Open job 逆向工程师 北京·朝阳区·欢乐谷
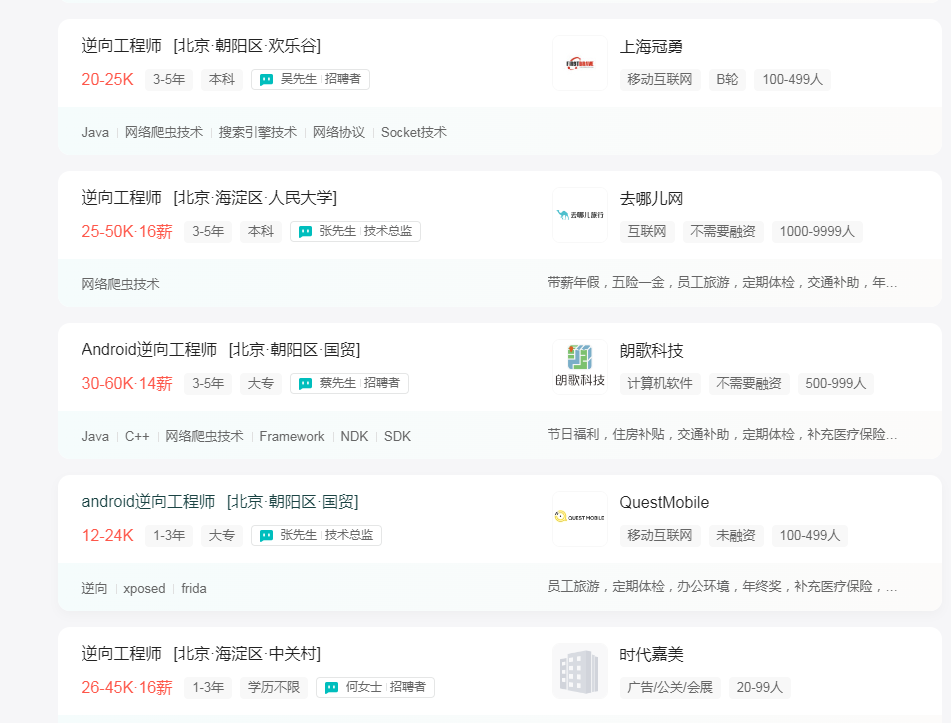Viewport: 951px width, 723px height. 201,45
